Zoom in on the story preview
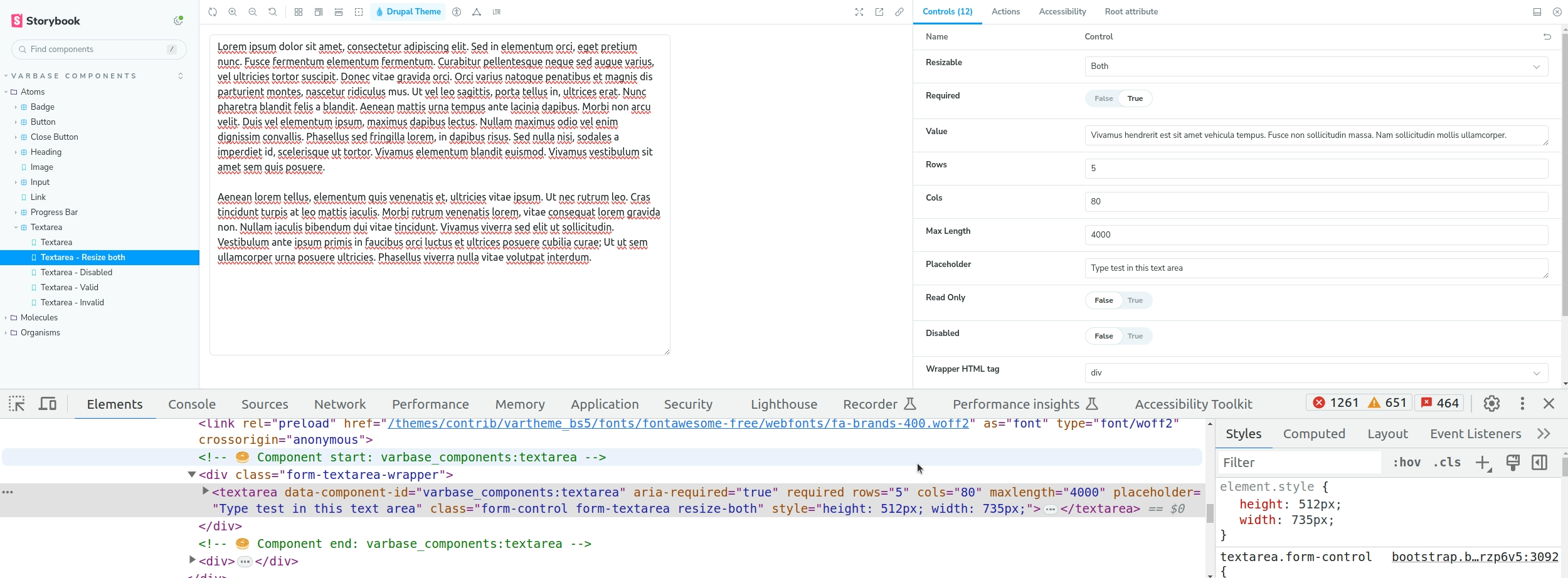1568x578 pixels. (x=233, y=12)
